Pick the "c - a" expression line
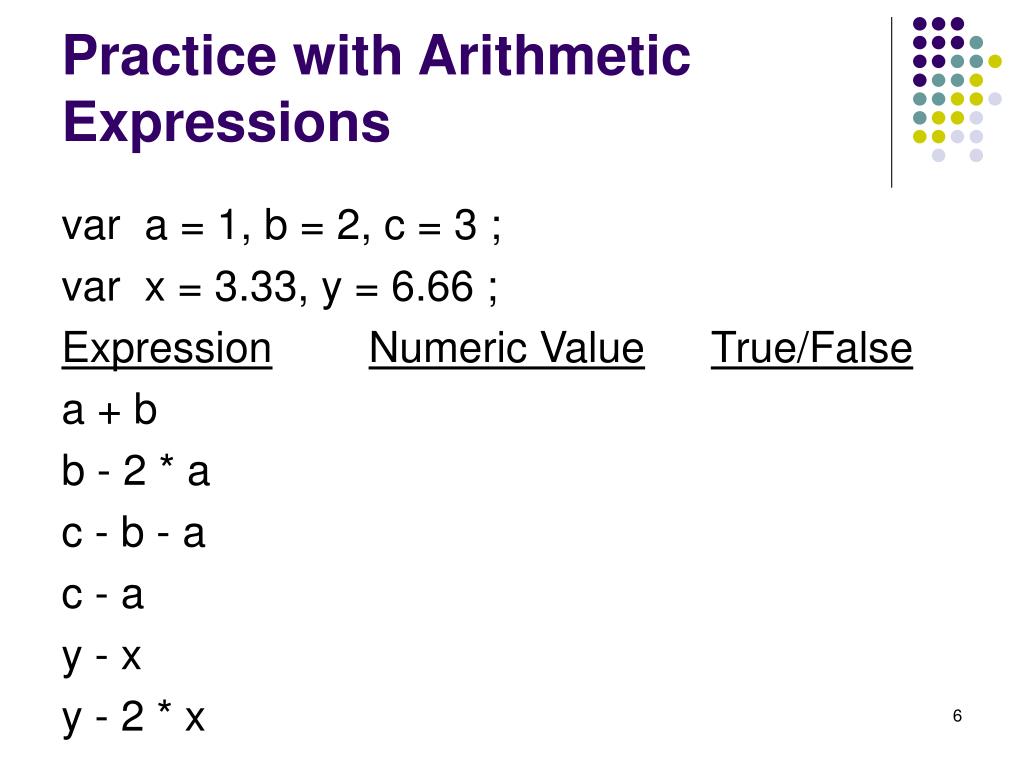Viewport: 1024px width, 768px height. pos(103,596)
